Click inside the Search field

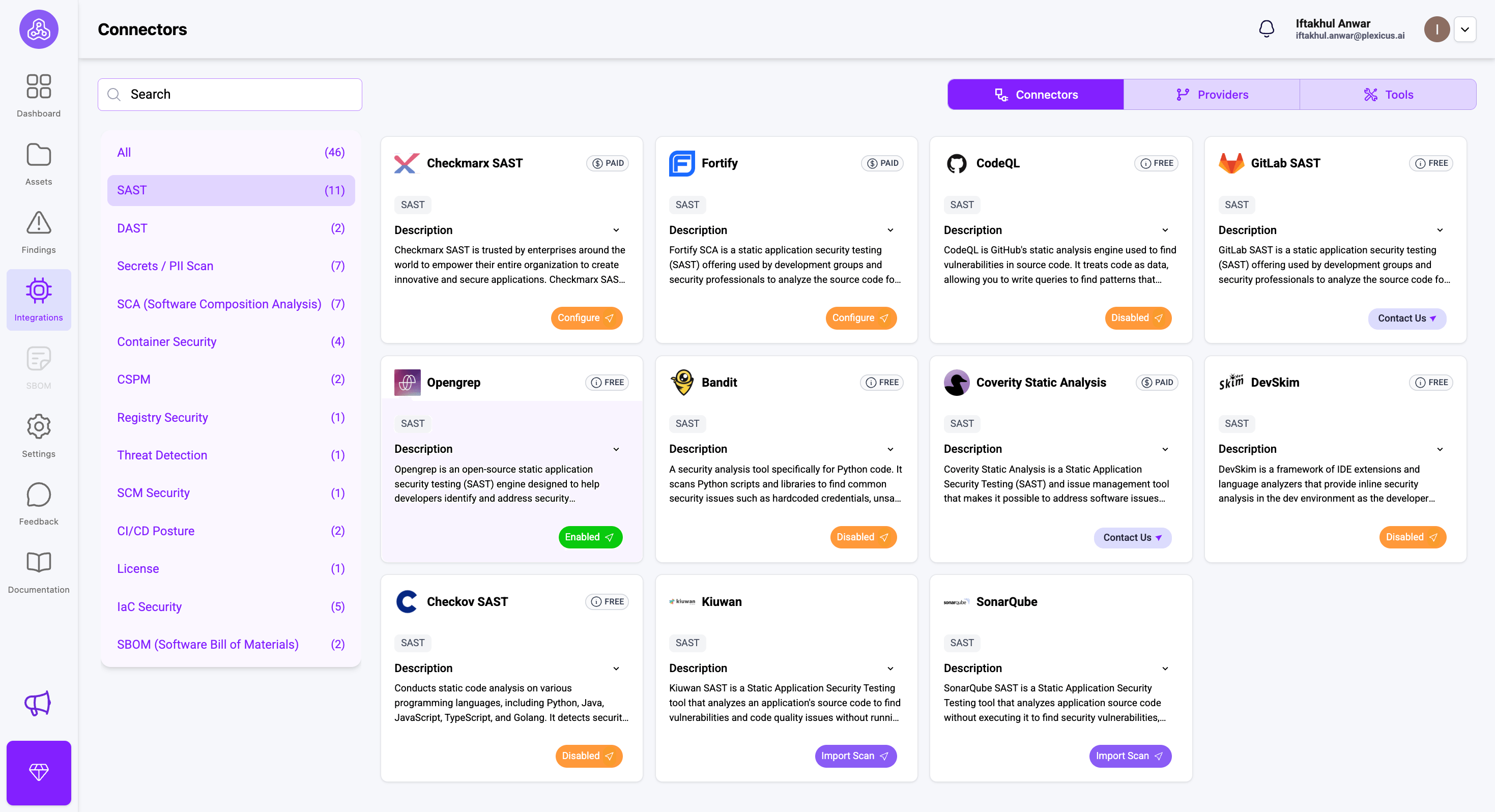point(230,94)
